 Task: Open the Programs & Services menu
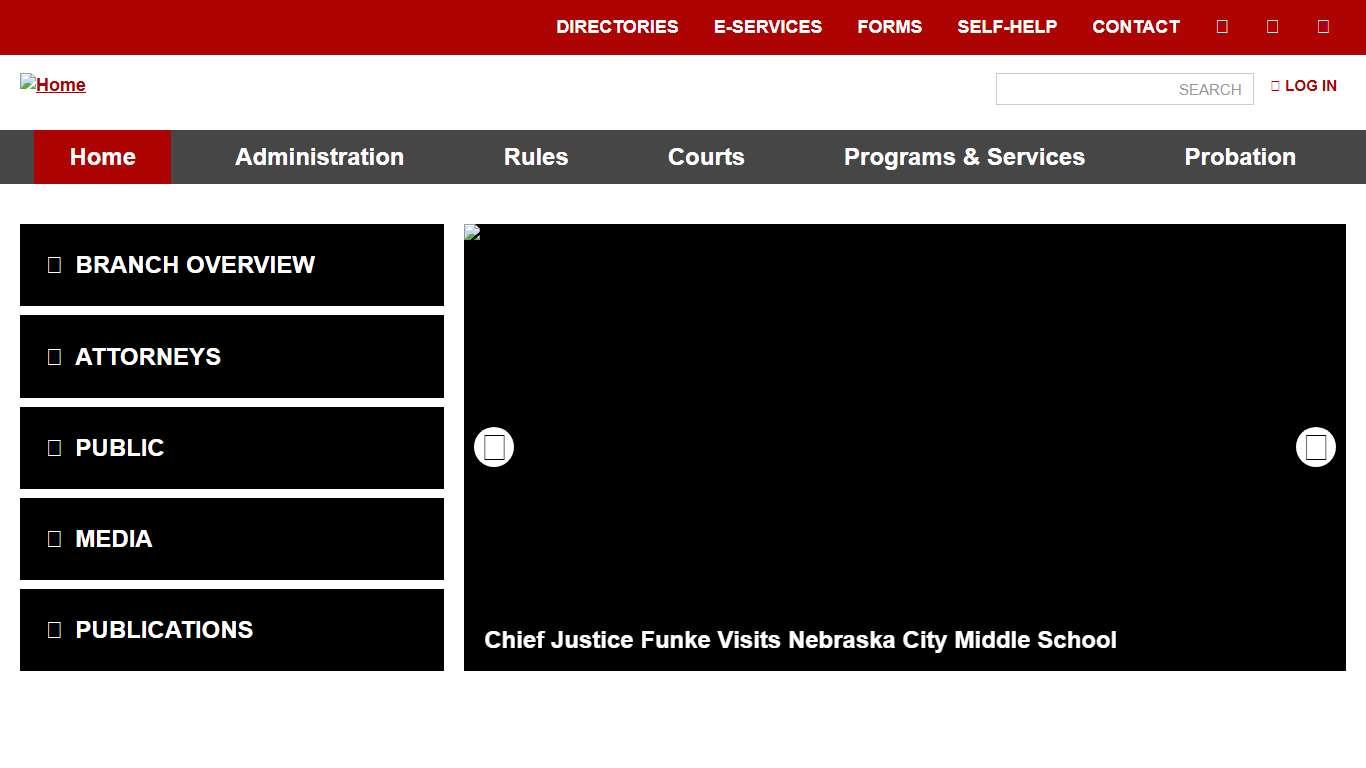tap(964, 157)
